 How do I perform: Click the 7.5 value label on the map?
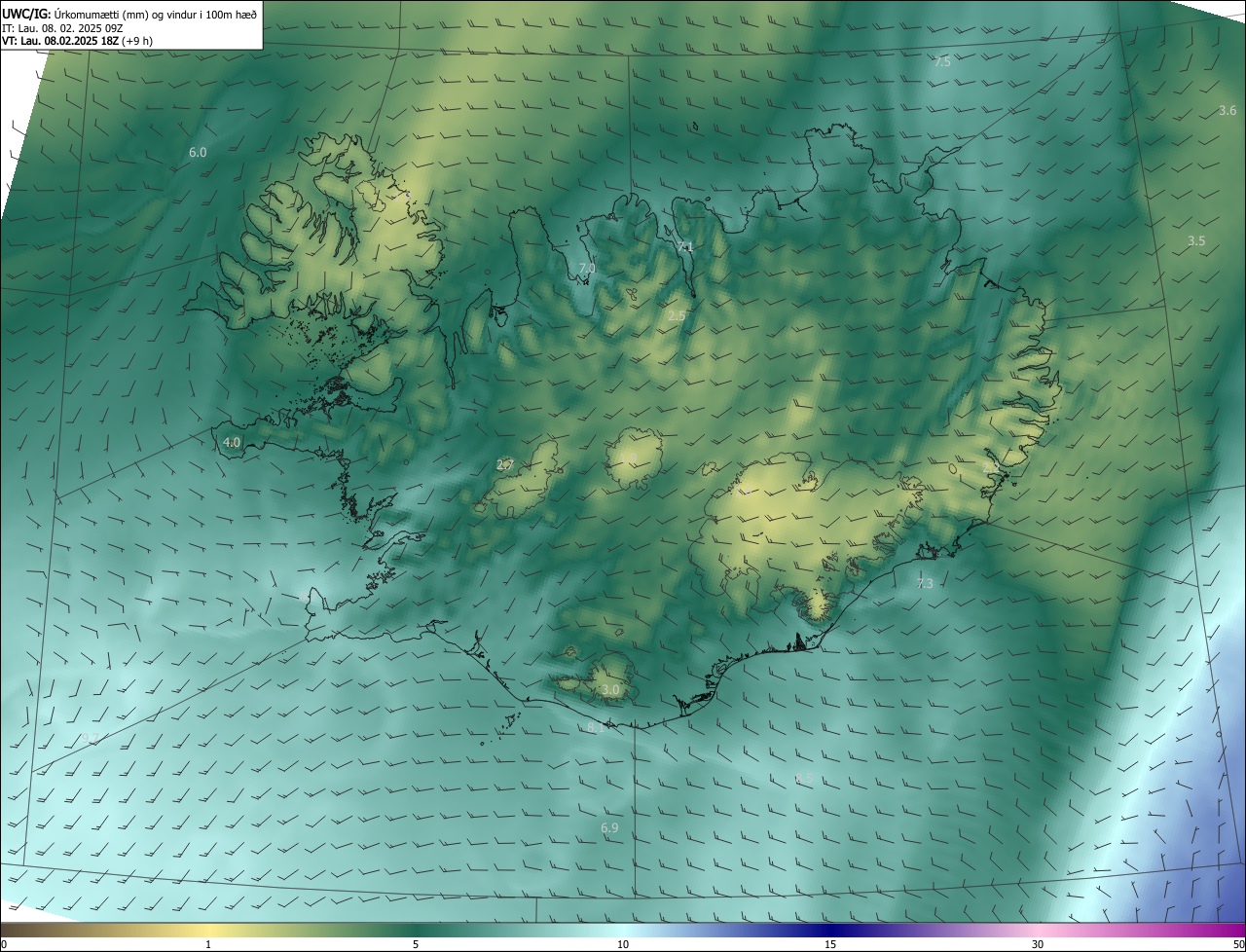pos(942,62)
